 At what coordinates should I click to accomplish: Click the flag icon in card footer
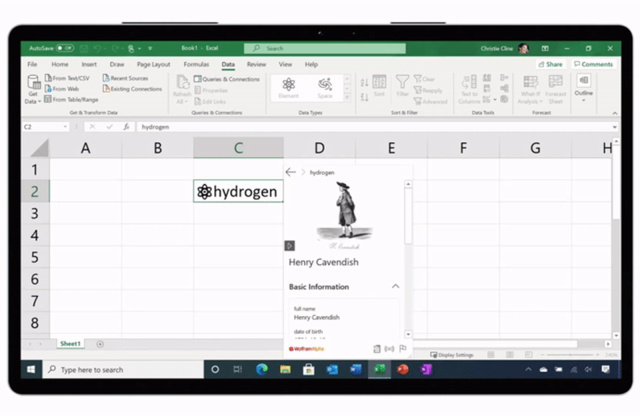pyautogui.click(x=403, y=349)
